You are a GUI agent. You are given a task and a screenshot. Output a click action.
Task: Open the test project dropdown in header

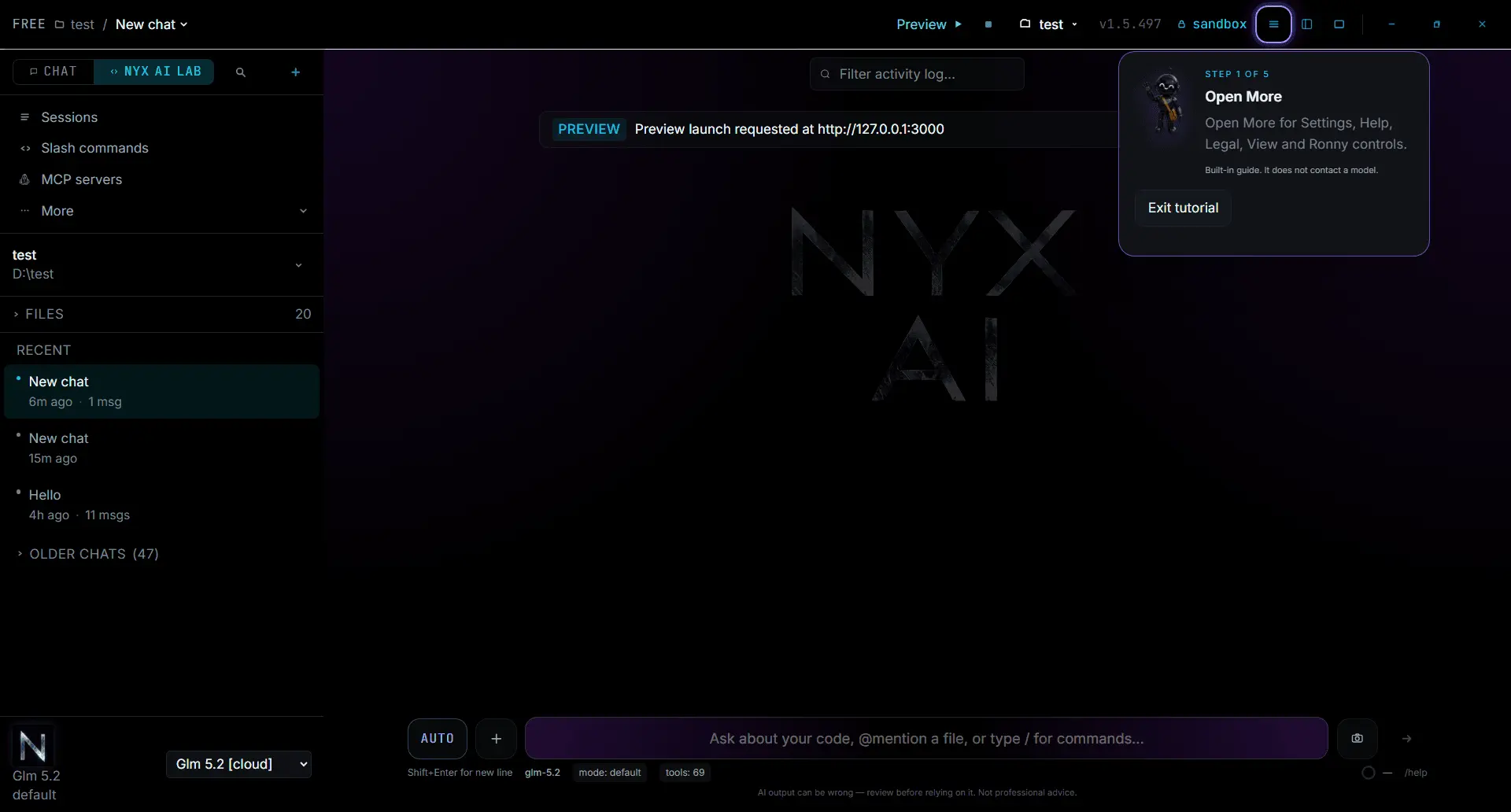click(1048, 24)
